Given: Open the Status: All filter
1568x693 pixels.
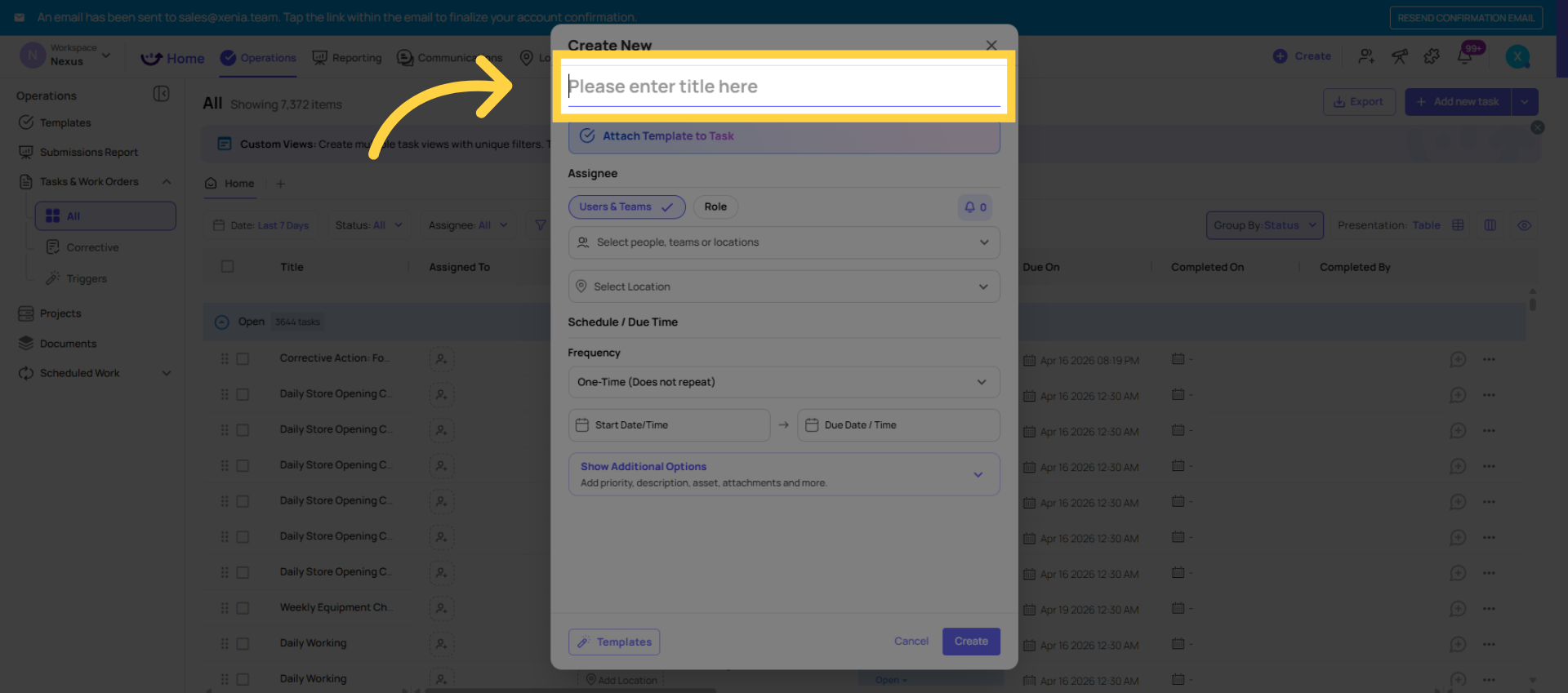Looking at the screenshot, I should point(369,225).
